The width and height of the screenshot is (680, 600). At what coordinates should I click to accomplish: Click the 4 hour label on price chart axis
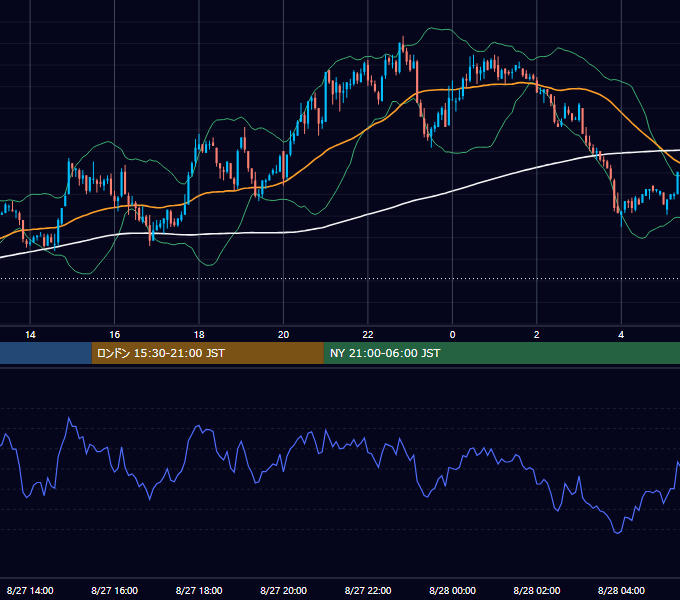tap(621, 335)
